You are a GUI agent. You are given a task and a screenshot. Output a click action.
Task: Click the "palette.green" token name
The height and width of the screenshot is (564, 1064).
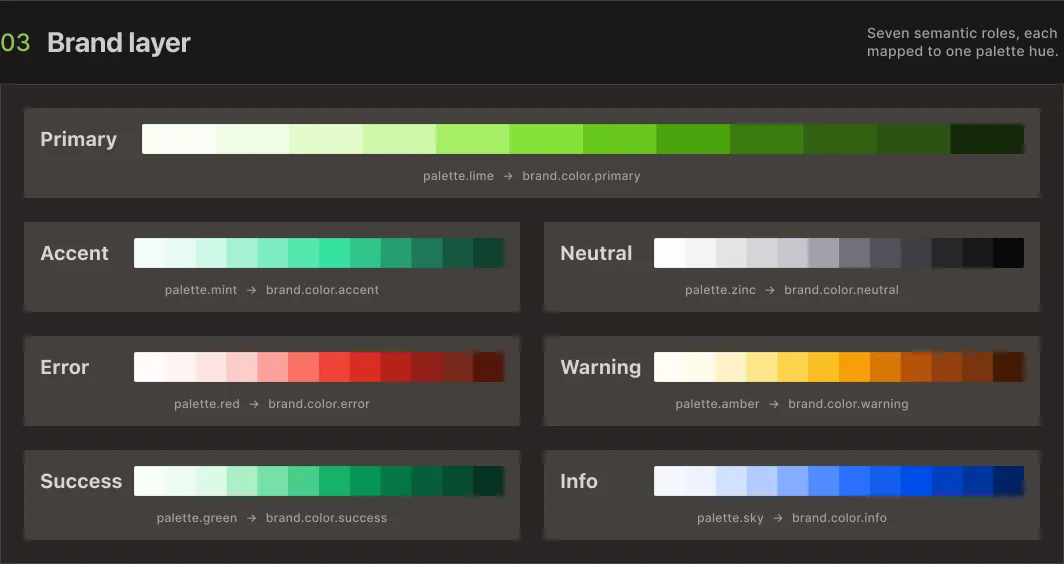tap(197, 519)
